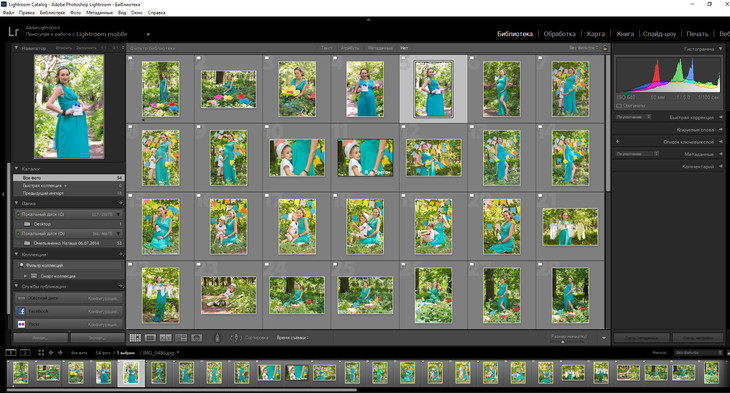Click main window display button 1
The width and height of the screenshot is (730, 393).
click(11, 352)
